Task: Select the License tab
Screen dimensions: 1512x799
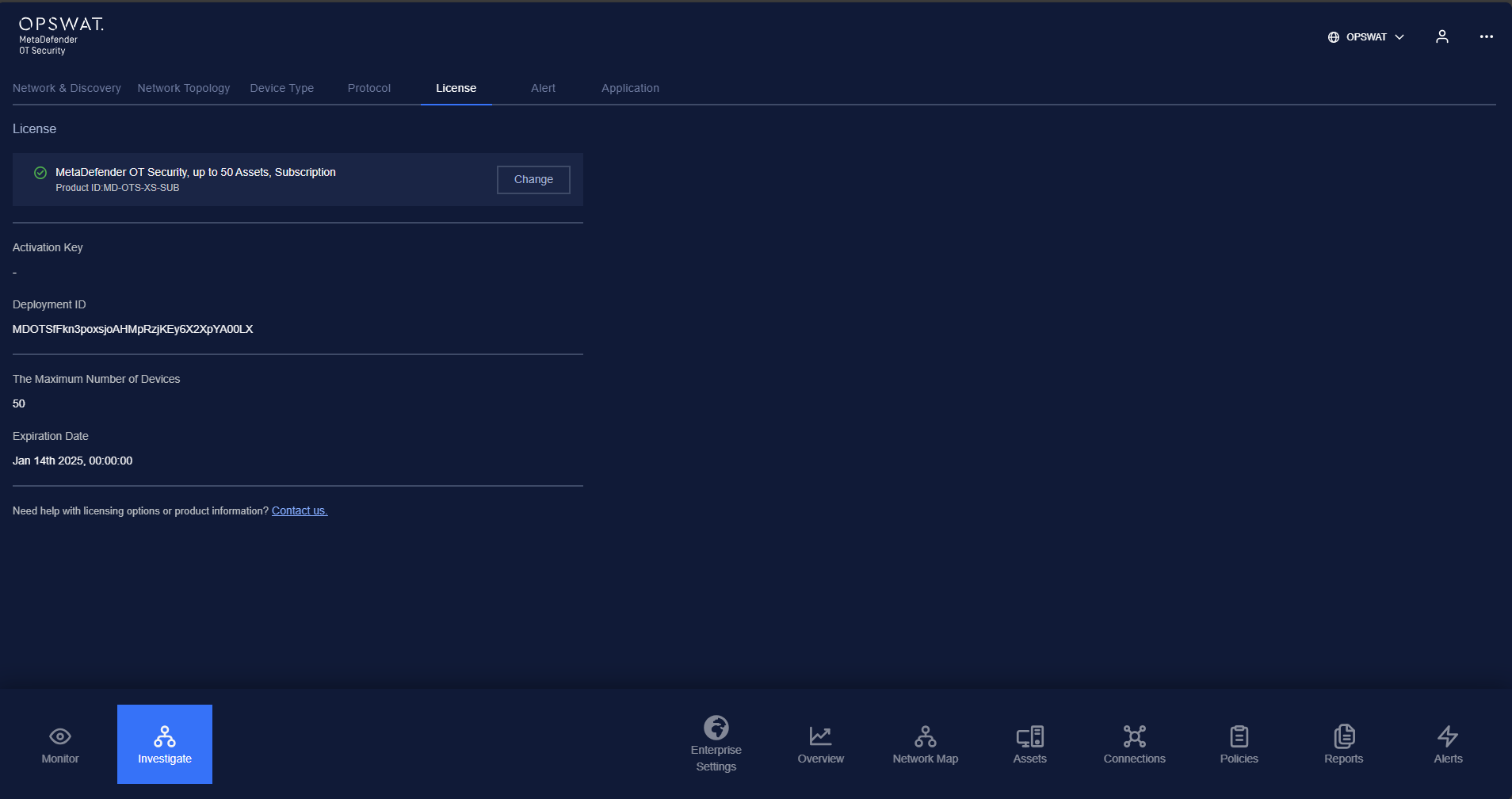Action: coord(456,88)
